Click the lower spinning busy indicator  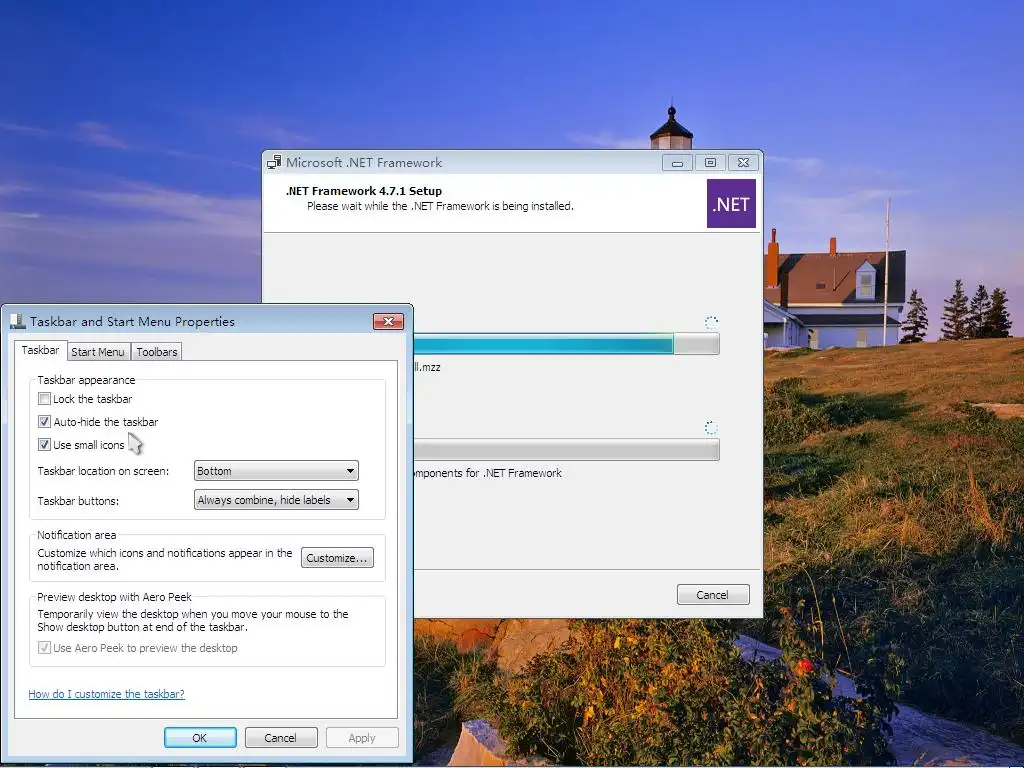pos(711,428)
